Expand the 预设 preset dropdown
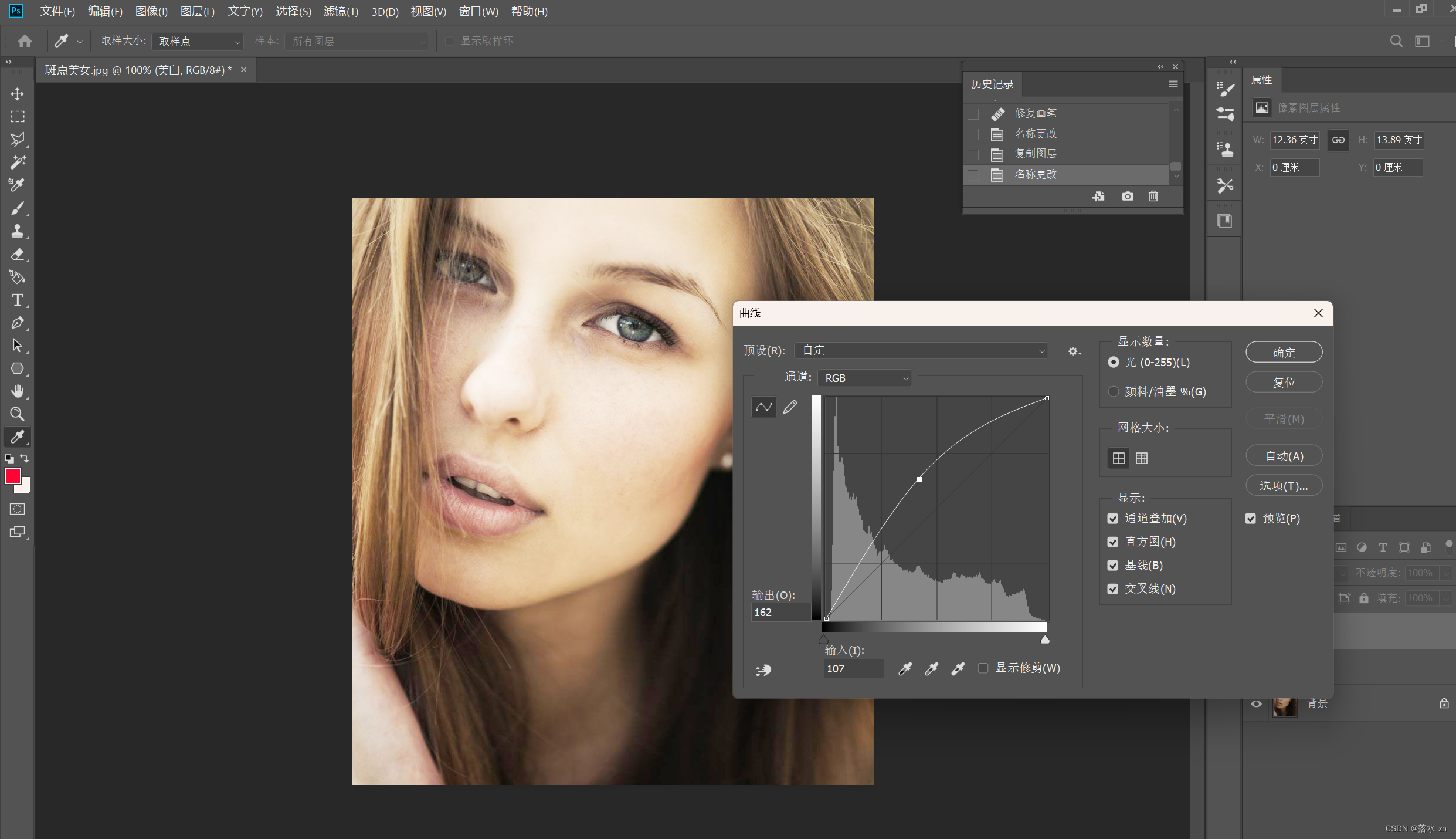The image size is (1456, 839). click(x=921, y=350)
